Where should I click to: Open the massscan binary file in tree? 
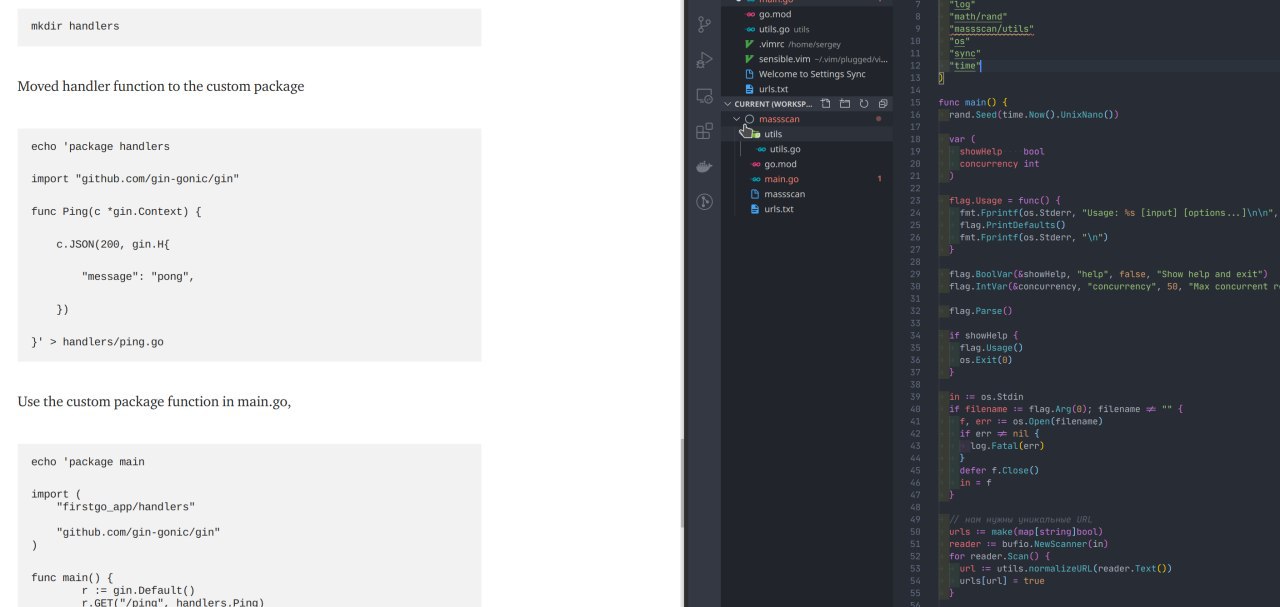click(807, 194)
